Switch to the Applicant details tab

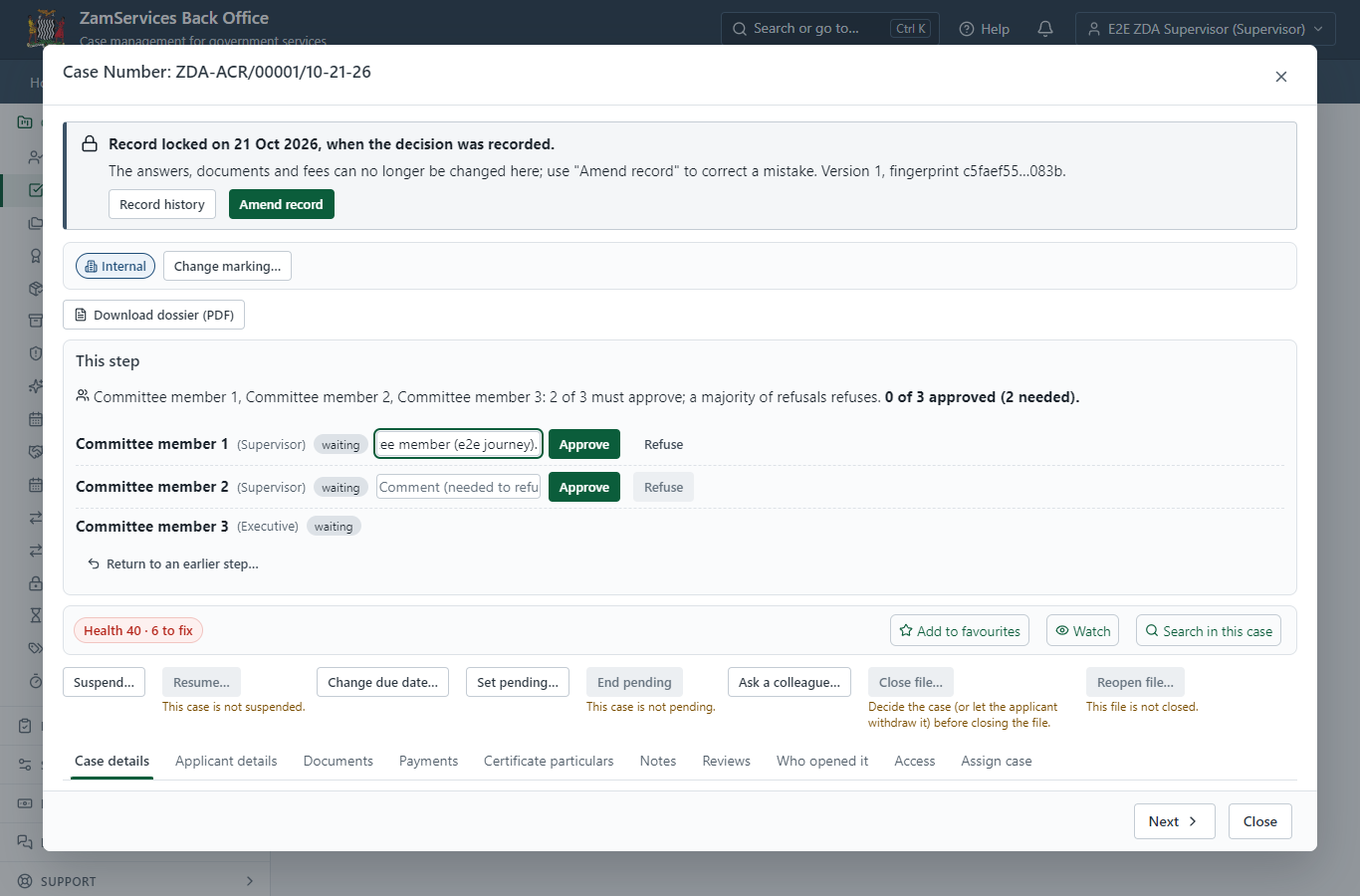click(x=226, y=761)
